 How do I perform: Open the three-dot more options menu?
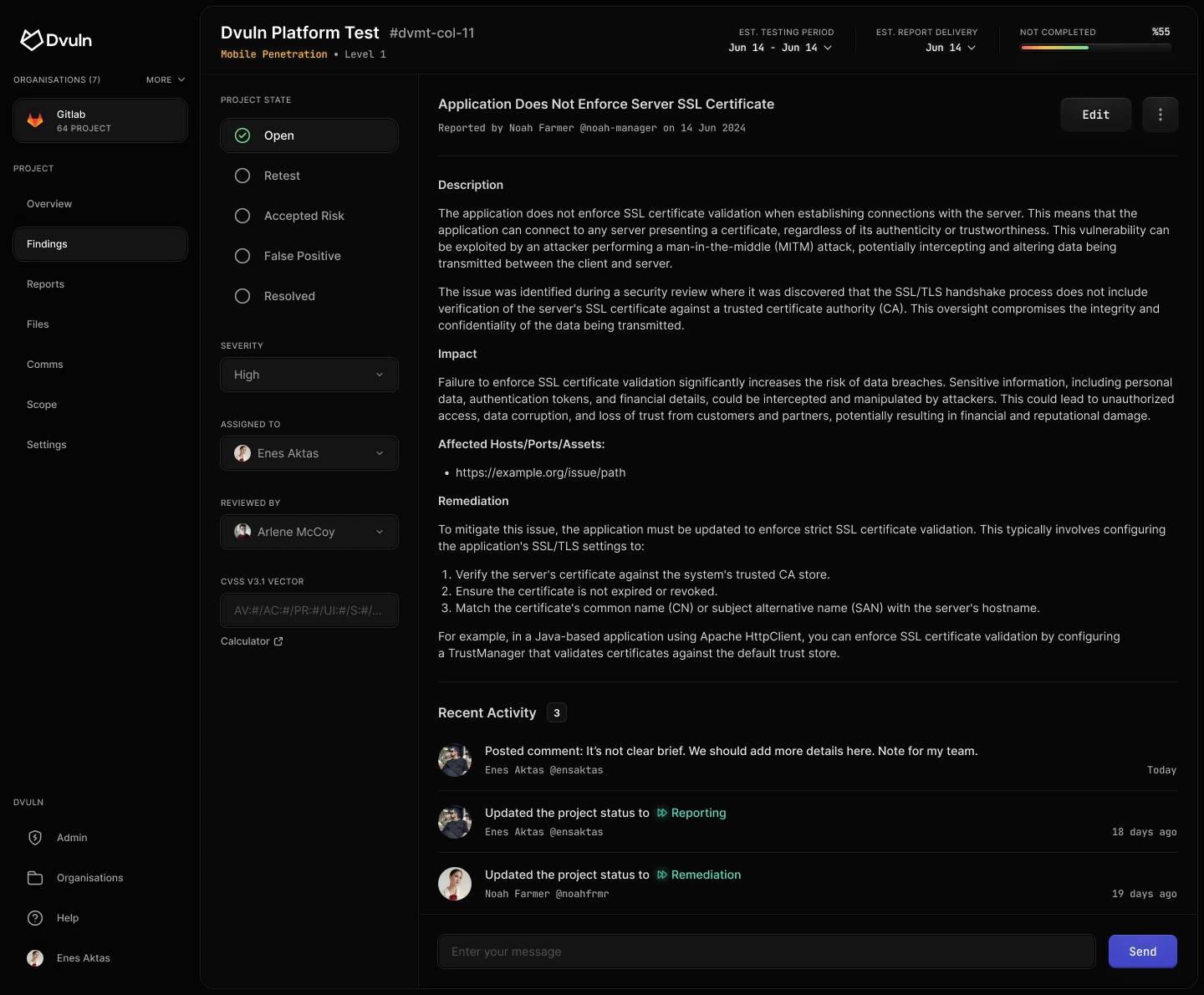coord(1161,115)
